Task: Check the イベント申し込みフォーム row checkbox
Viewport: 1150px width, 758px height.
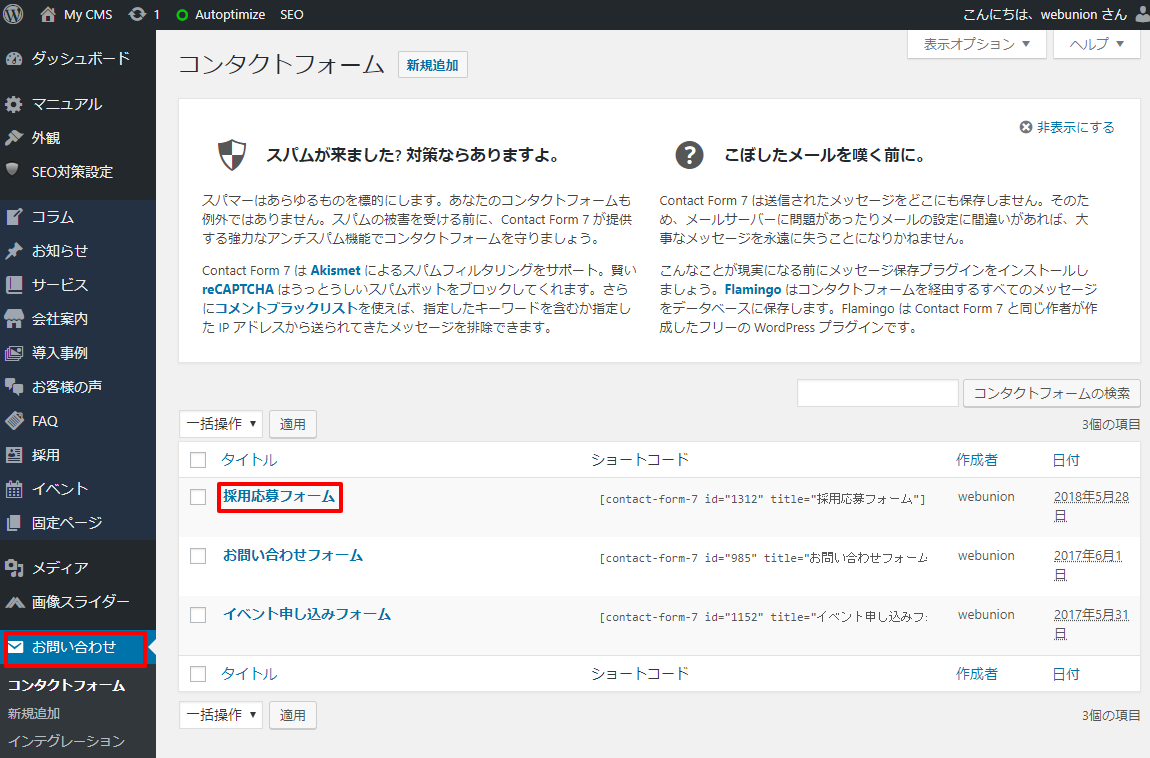Action: click(198, 614)
